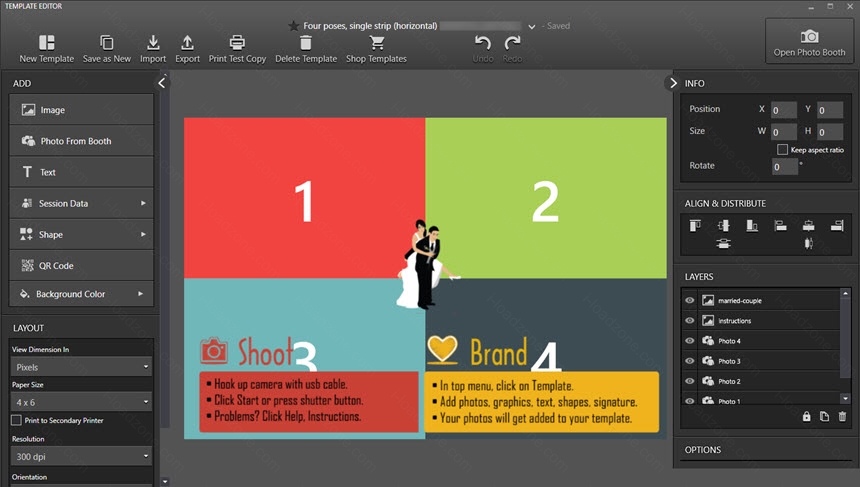The width and height of the screenshot is (860, 487).
Task: Distribute objects horizontally
Action: tap(808, 244)
